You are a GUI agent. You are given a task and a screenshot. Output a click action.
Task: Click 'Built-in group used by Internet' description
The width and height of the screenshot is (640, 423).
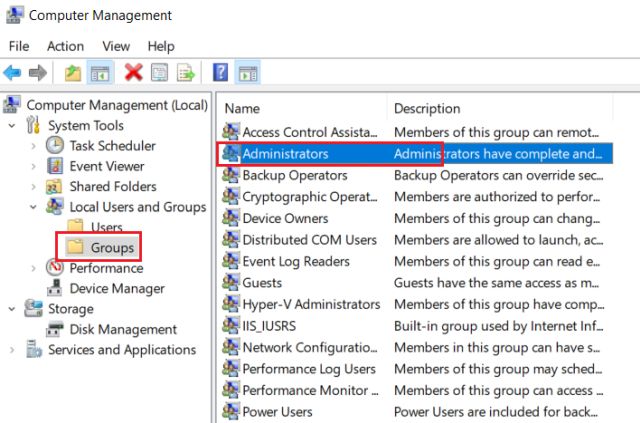(498, 326)
